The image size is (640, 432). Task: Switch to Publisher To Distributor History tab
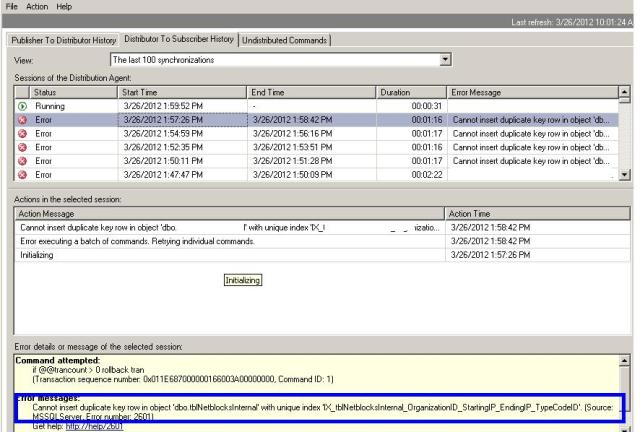coord(64,40)
